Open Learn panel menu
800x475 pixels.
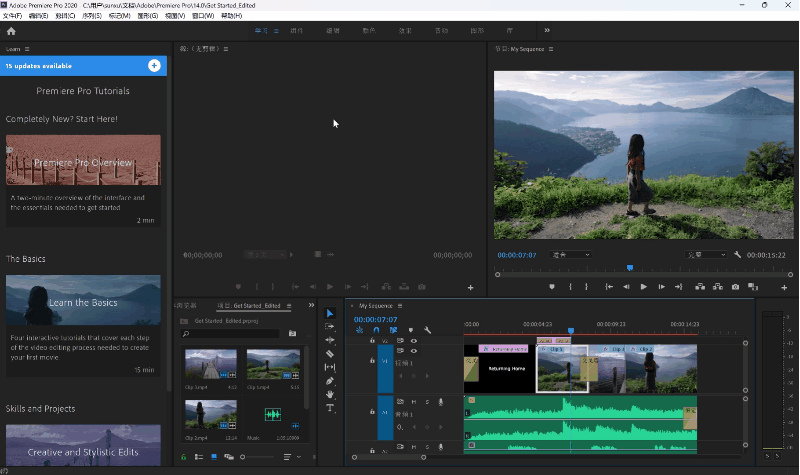click(x=27, y=49)
